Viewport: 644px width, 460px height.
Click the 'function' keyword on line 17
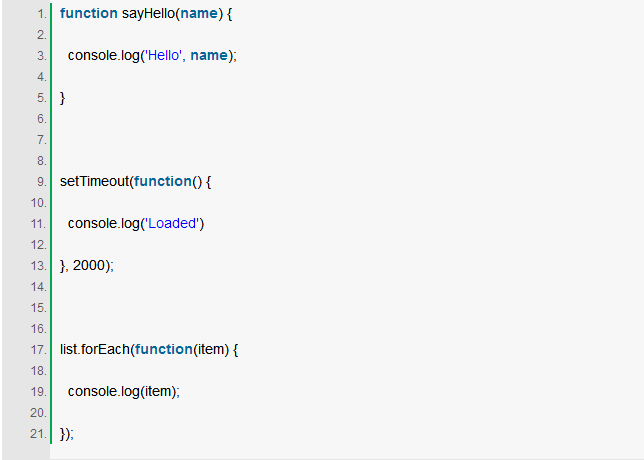(x=163, y=350)
